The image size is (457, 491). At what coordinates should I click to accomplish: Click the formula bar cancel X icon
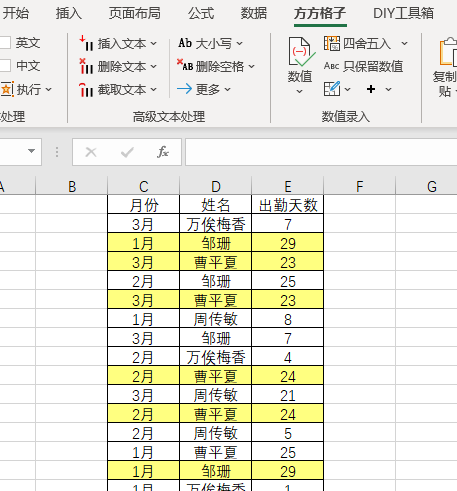(x=91, y=152)
